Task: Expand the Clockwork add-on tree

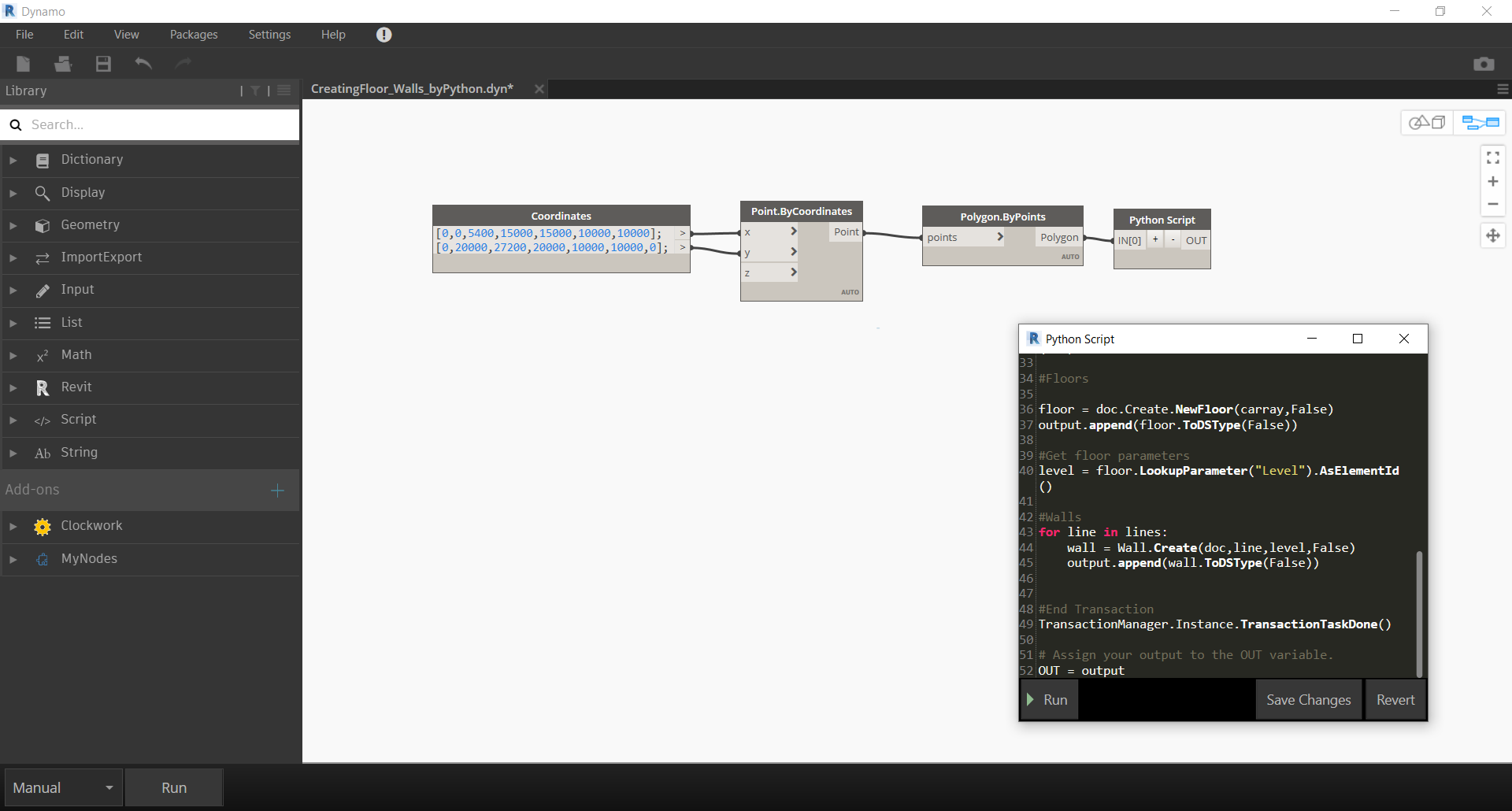Action: pos(13,527)
